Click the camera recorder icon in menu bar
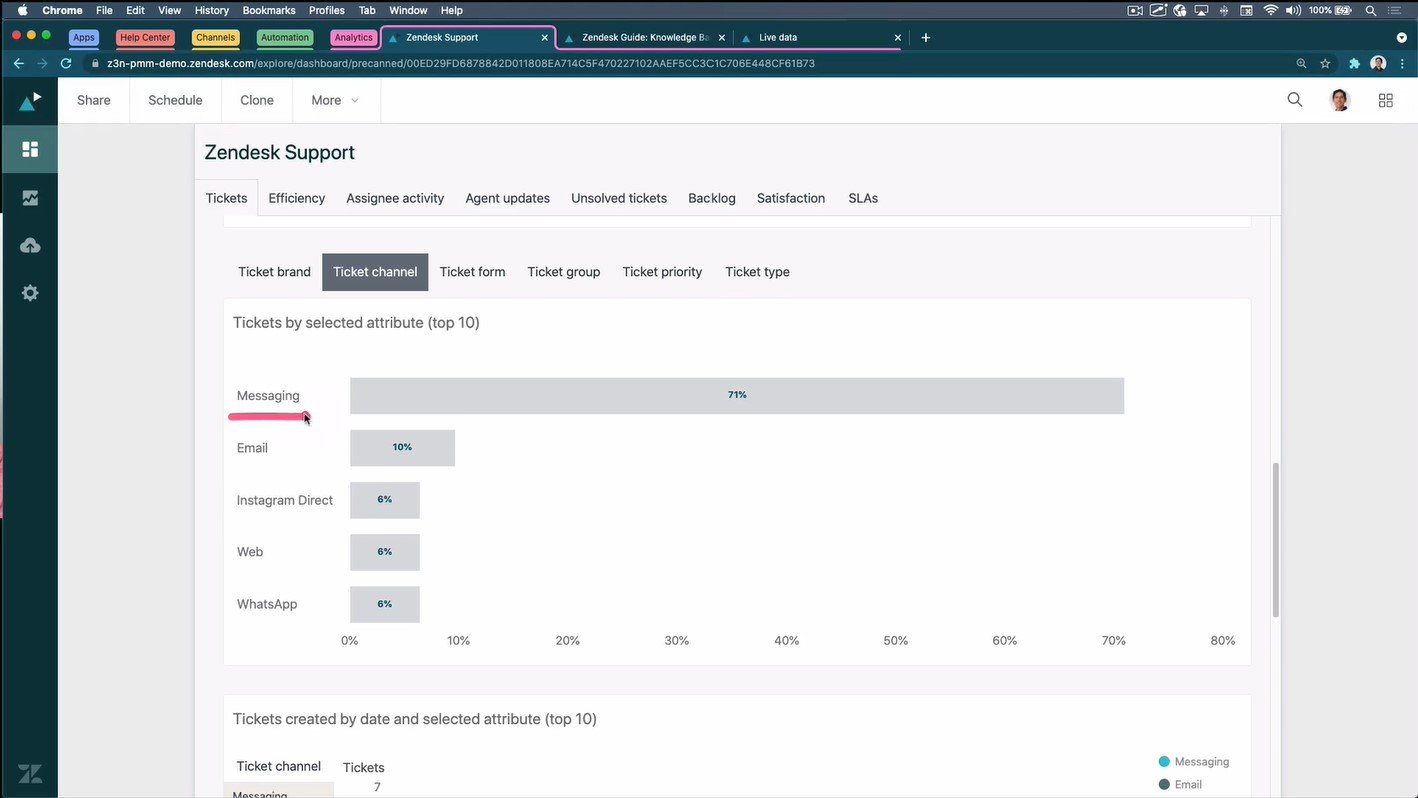This screenshot has height=798, width=1418. pyautogui.click(x=1135, y=10)
